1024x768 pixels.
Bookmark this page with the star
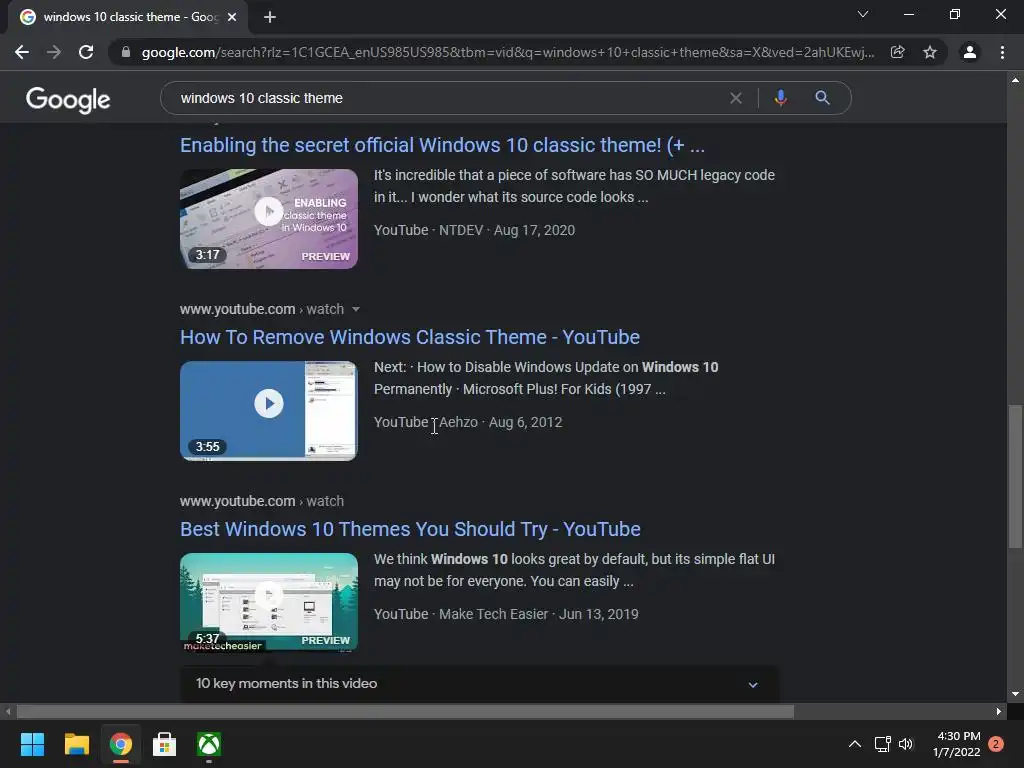(x=930, y=52)
